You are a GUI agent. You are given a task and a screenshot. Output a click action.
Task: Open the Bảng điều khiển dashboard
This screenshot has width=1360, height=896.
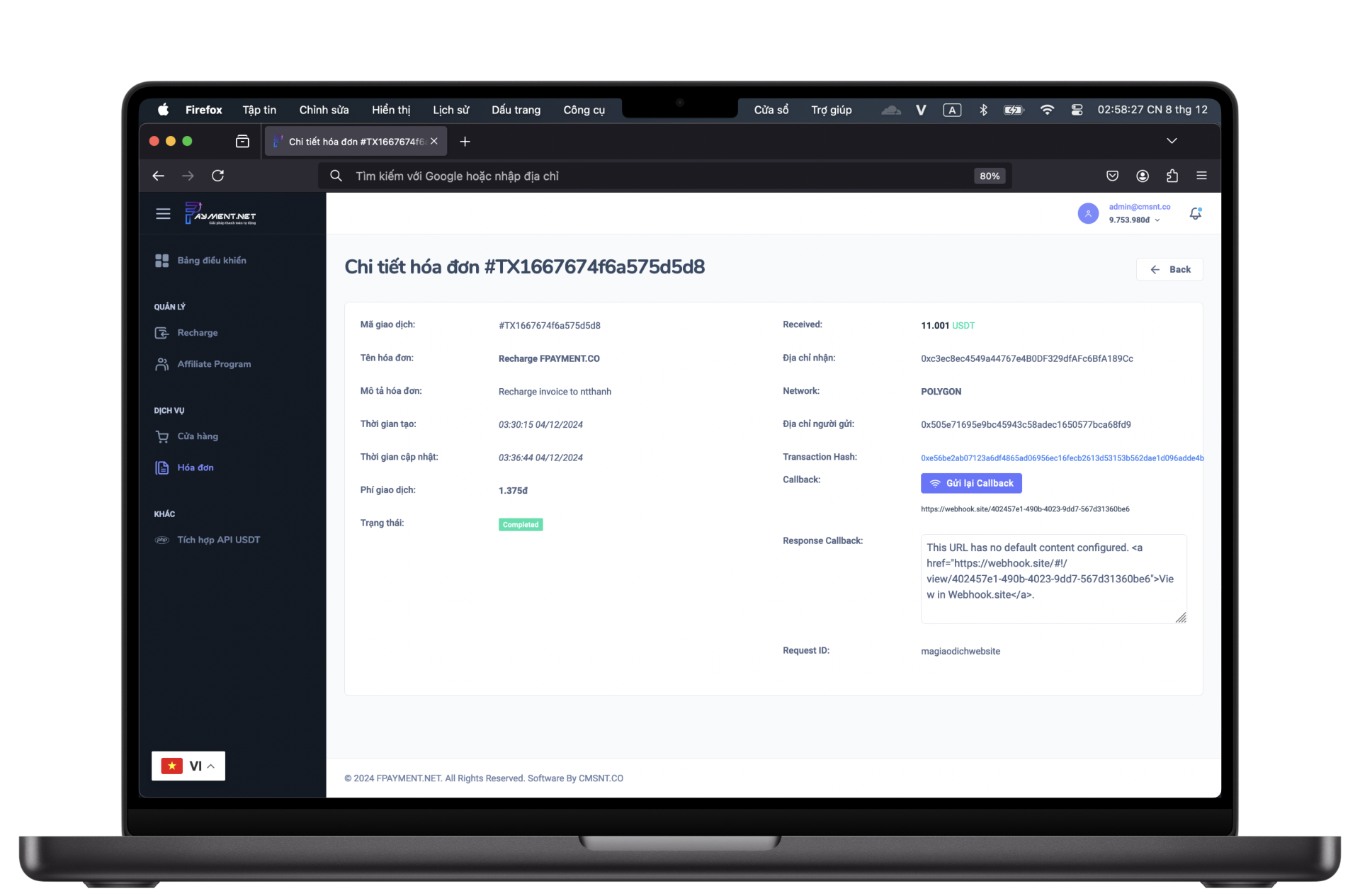(211, 261)
